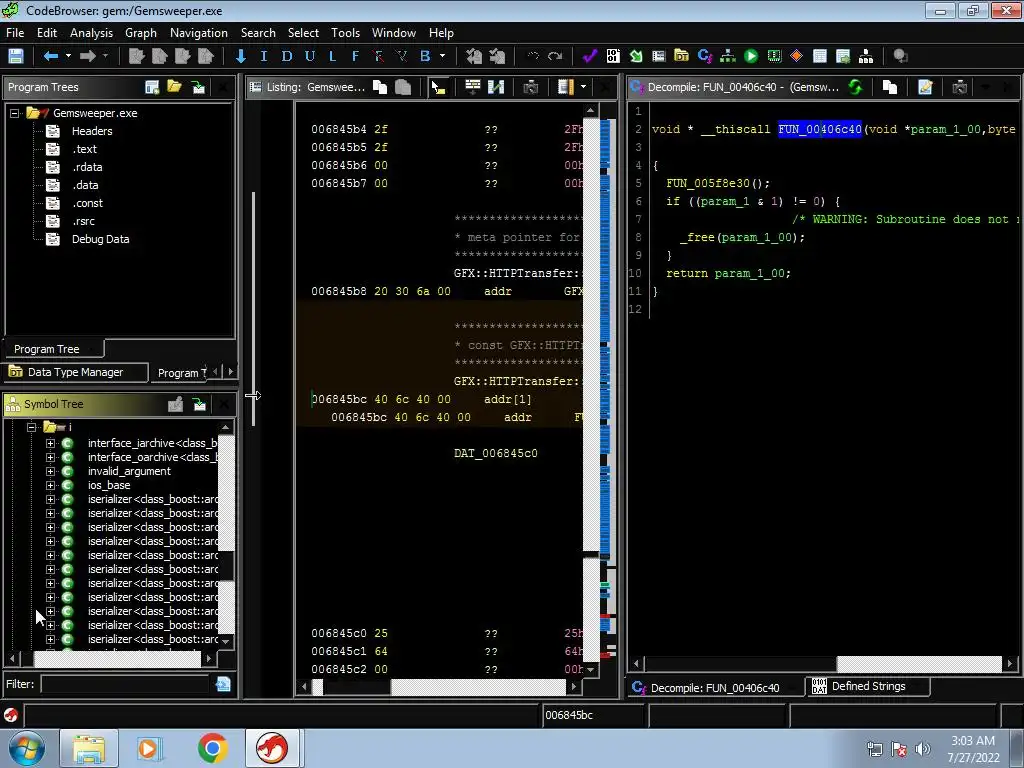Viewport: 1024px width, 768px height.
Task: Toggle navigation by Label (L) icon
Action: (332, 56)
